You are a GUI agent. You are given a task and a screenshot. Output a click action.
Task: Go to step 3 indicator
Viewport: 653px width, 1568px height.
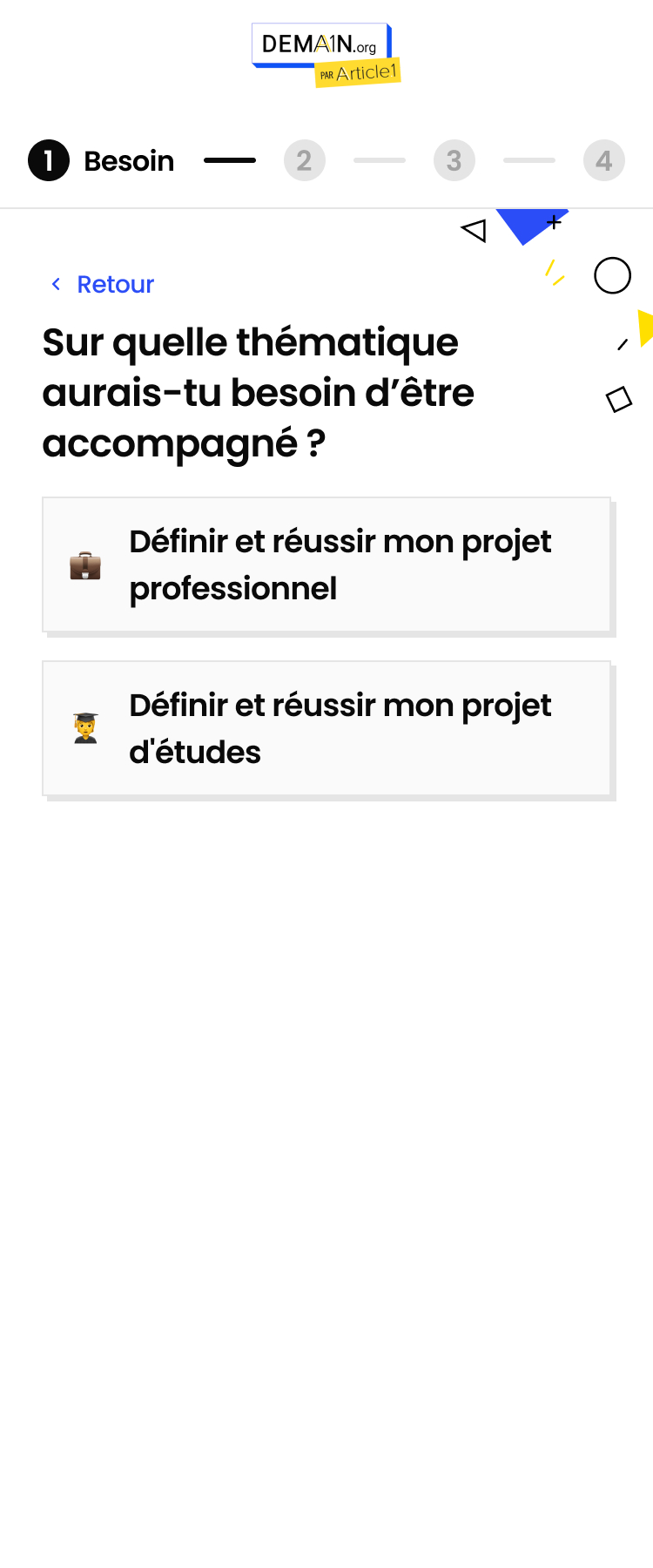[x=454, y=160]
